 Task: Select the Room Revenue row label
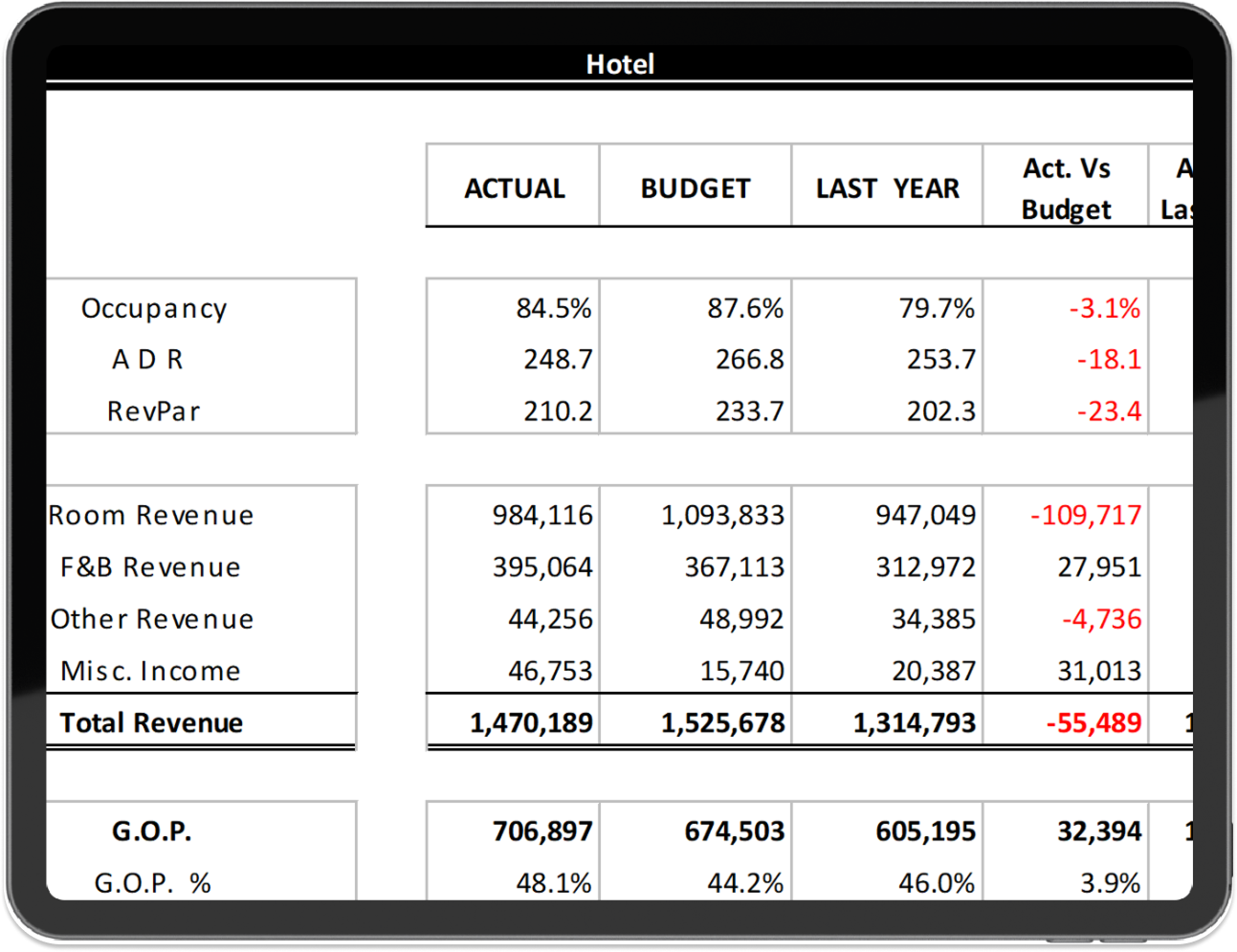[x=152, y=516]
